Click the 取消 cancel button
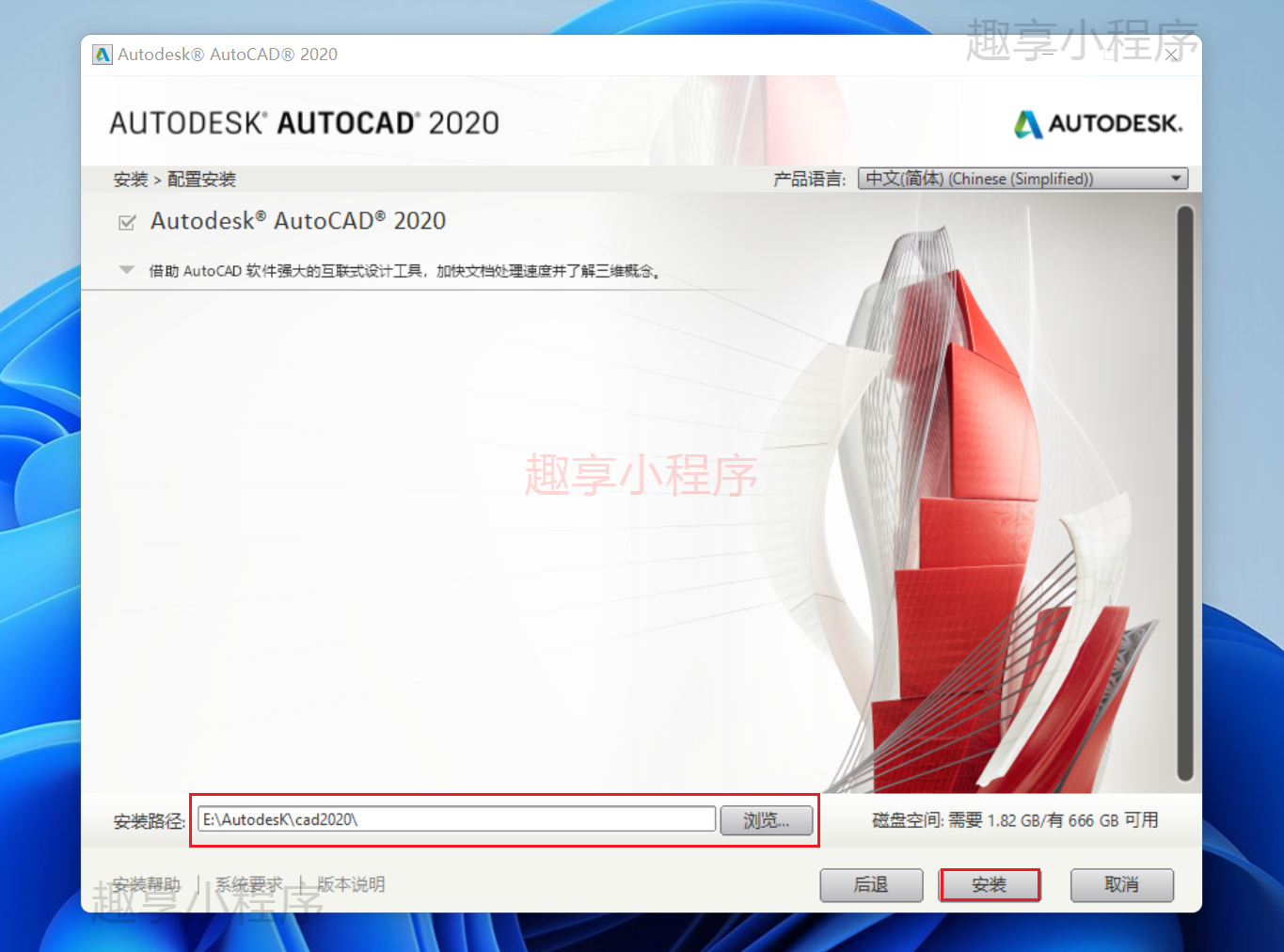The height and width of the screenshot is (952, 1284). [x=1122, y=885]
